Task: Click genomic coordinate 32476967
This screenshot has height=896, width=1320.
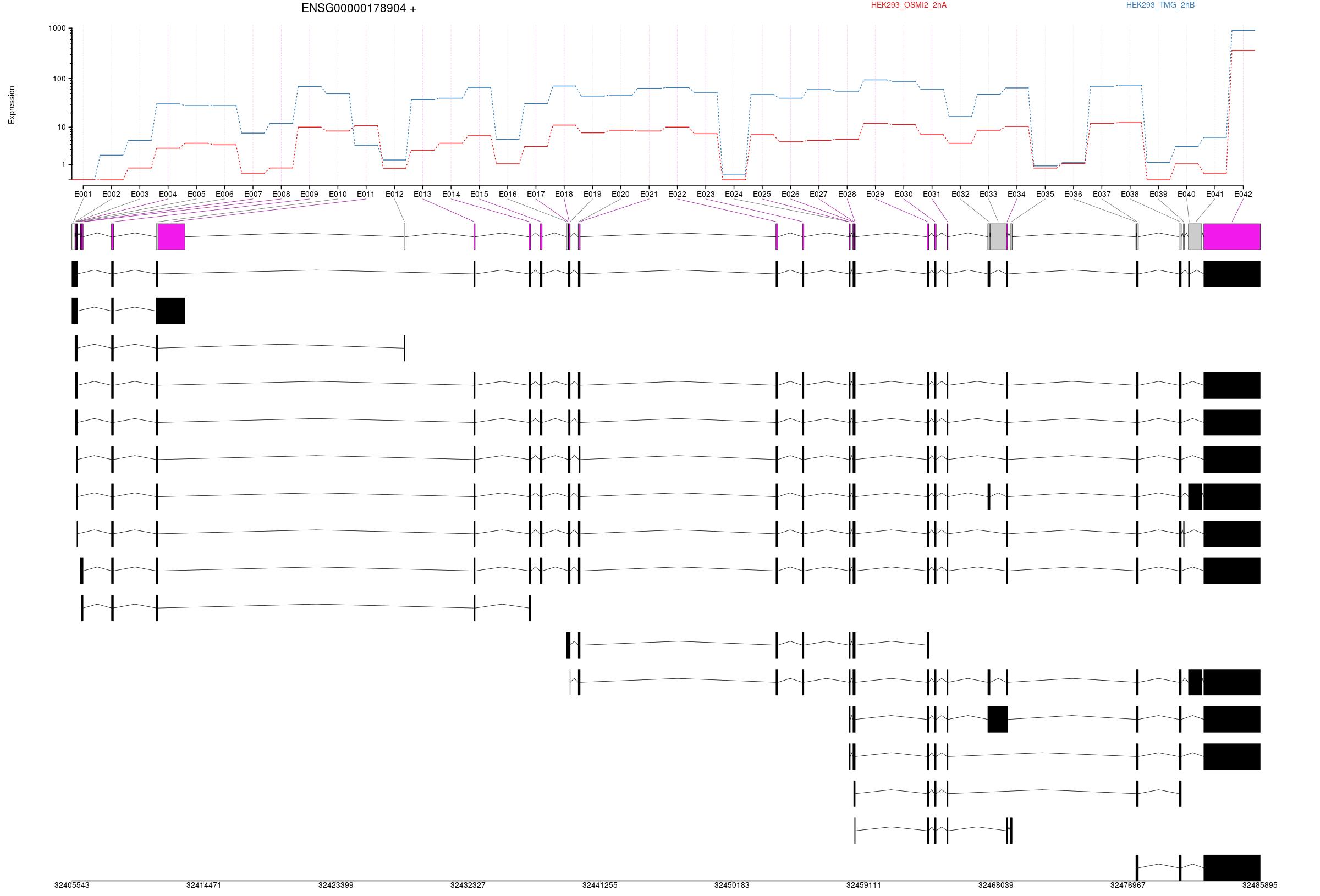Action: [1128, 885]
